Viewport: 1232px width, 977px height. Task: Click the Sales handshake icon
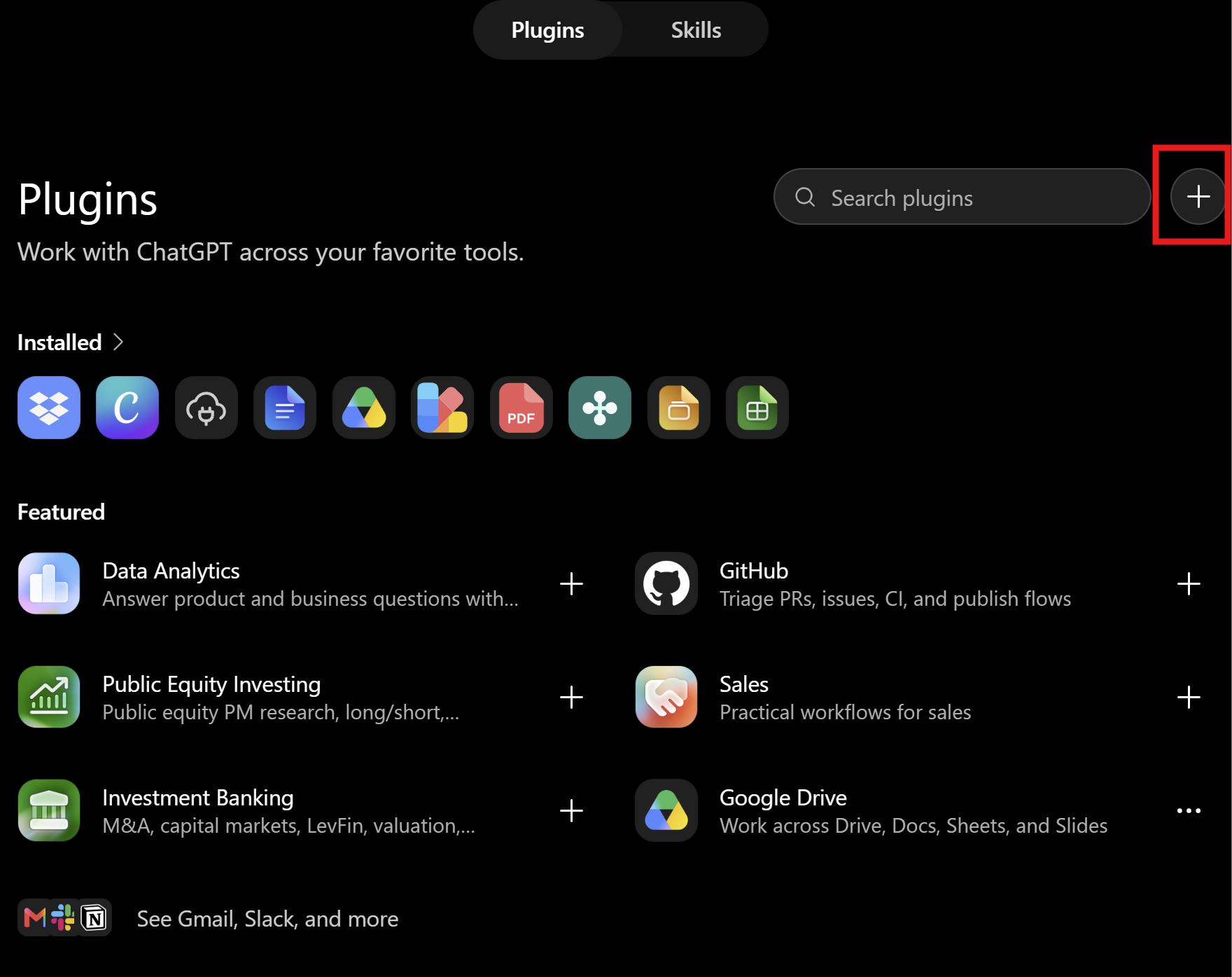coord(666,697)
